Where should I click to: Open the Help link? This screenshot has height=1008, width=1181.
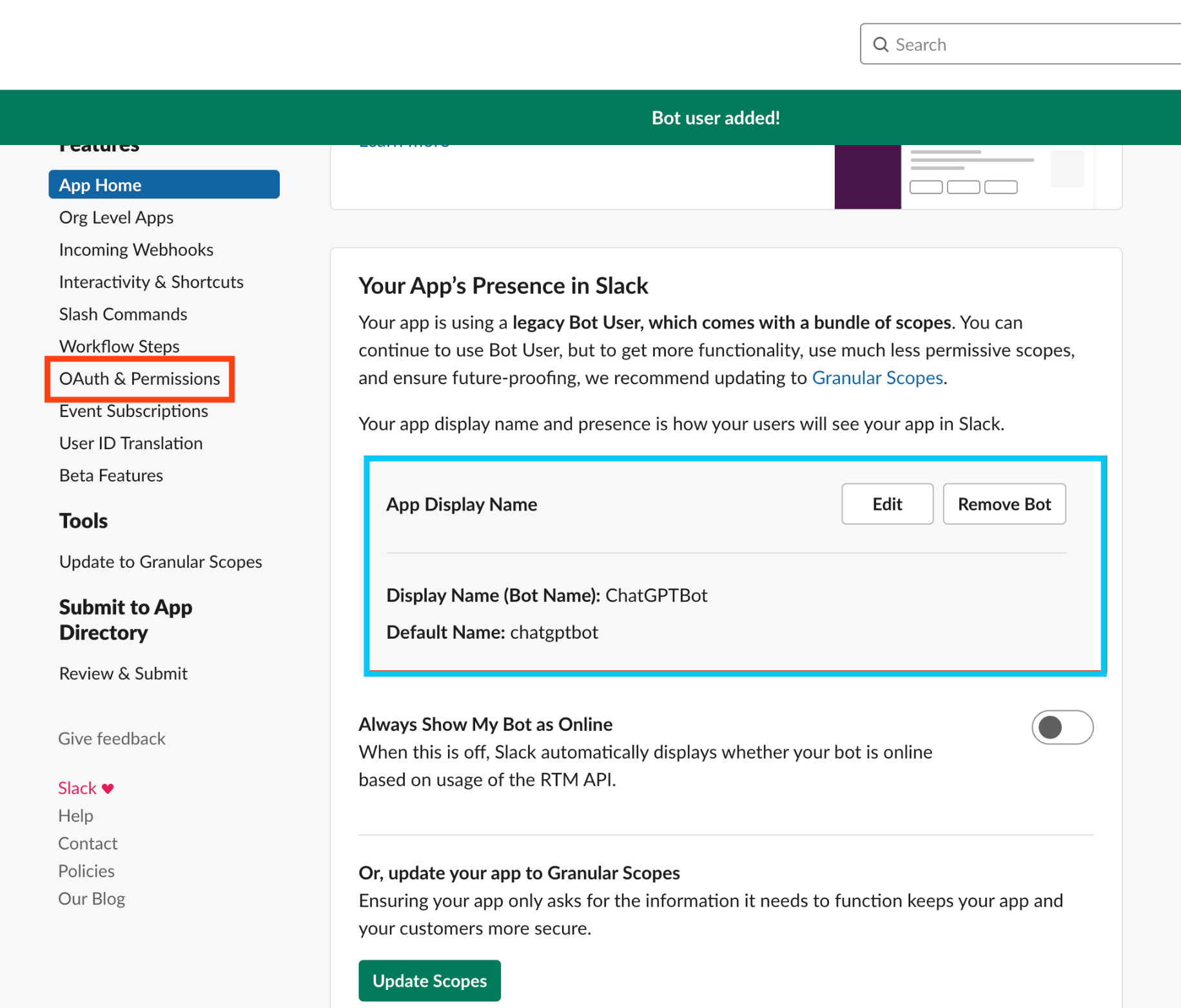click(x=75, y=815)
